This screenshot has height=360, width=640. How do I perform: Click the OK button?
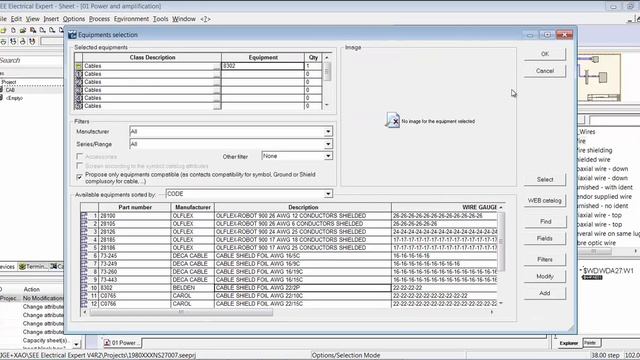[x=544, y=54]
